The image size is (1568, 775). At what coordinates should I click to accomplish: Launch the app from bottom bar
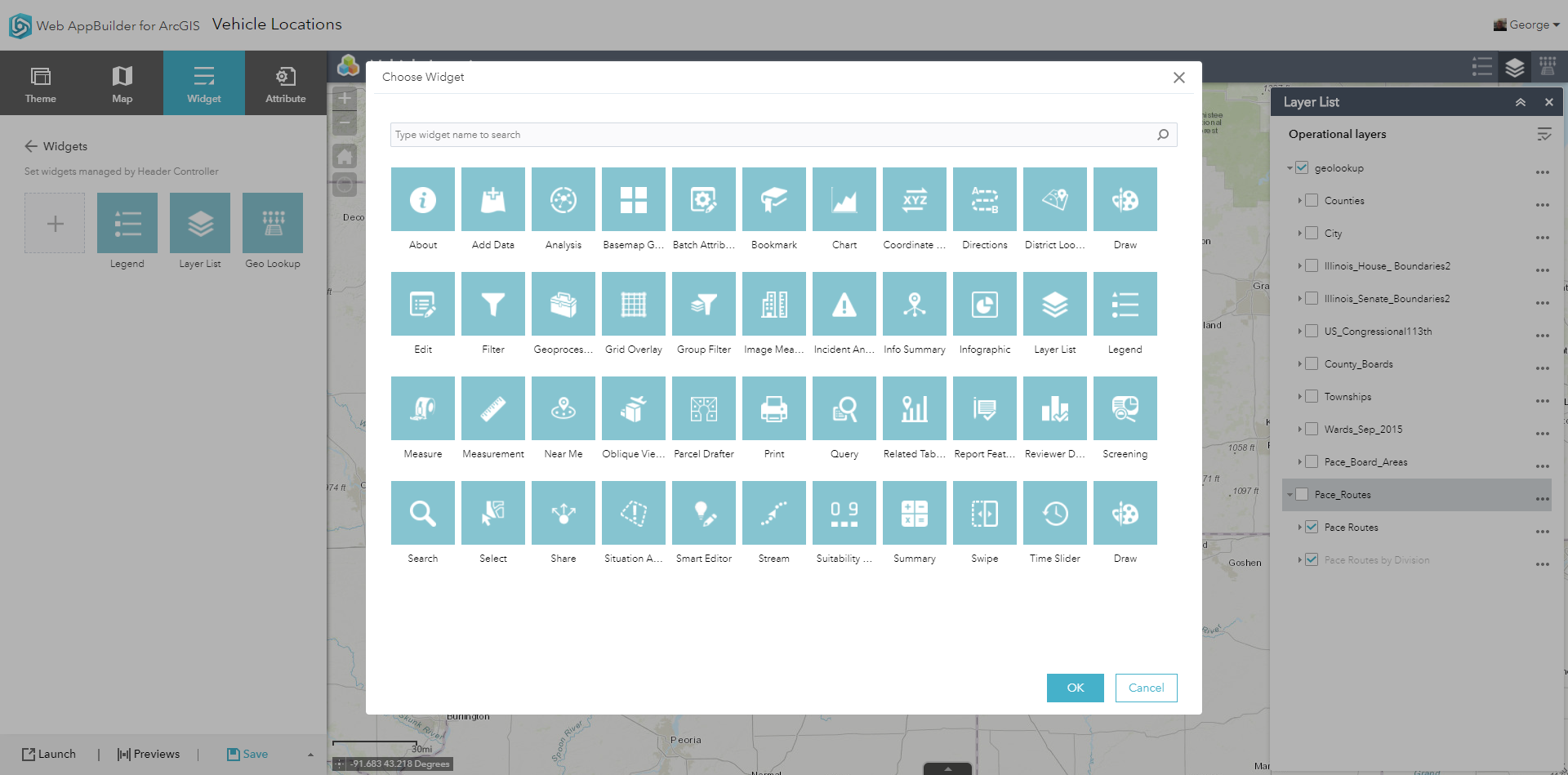point(49,755)
